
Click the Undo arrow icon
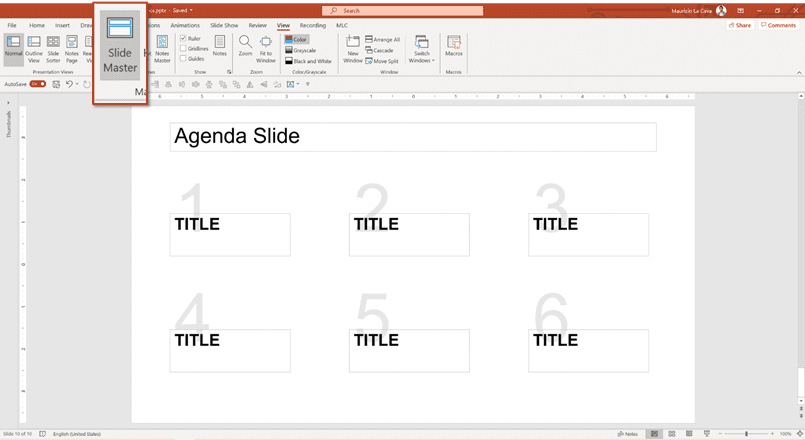(69, 84)
